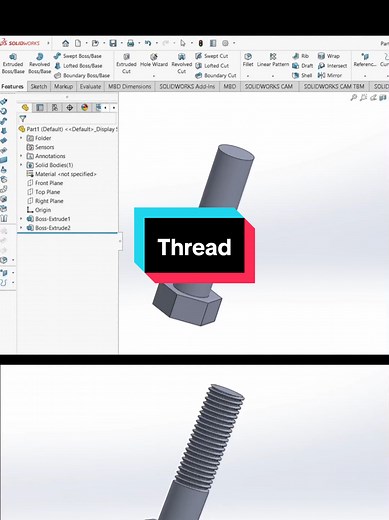Select the Lofted Boss/Base tool
The height and width of the screenshot is (520, 389).
click(78, 66)
